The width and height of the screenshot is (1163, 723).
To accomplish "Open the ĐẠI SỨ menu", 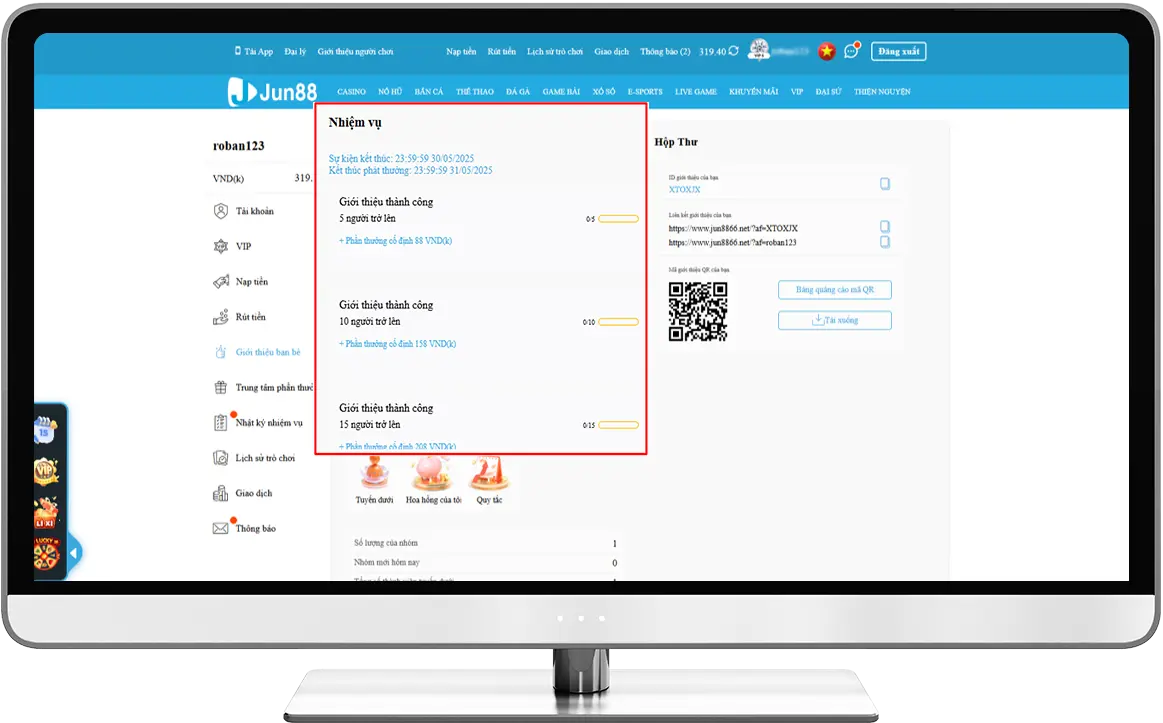I will [x=828, y=92].
